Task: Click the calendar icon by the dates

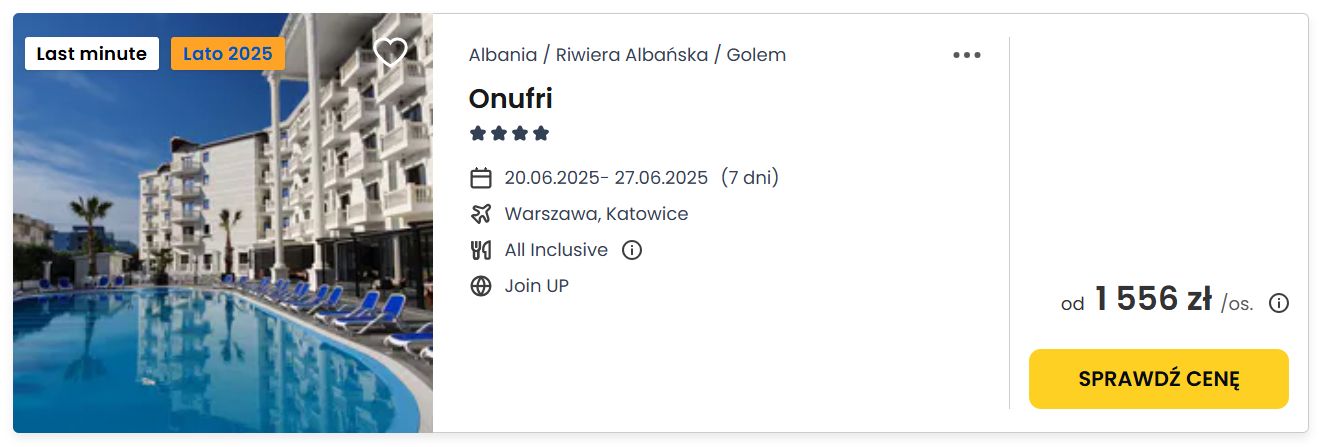Action: tap(481, 178)
